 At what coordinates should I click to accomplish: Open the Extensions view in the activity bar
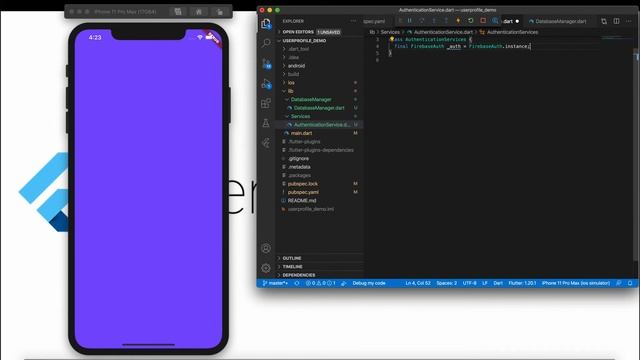266,103
